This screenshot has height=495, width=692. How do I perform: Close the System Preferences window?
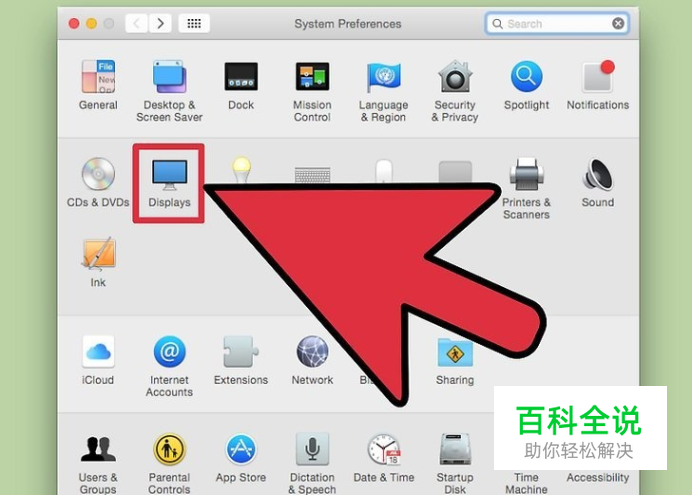[74, 23]
